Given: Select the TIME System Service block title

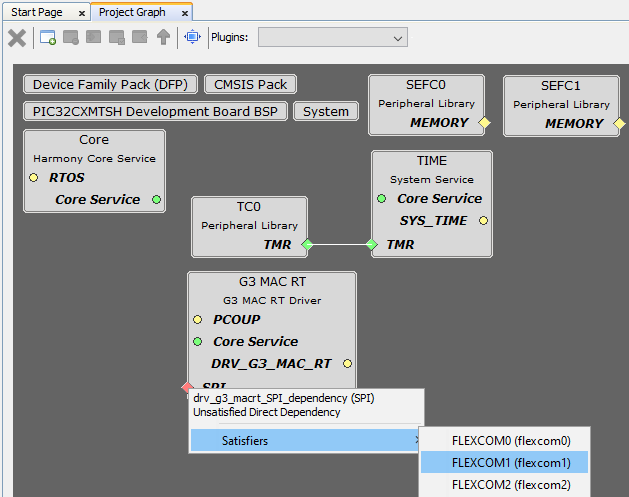Looking at the screenshot, I should click(432, 161).
